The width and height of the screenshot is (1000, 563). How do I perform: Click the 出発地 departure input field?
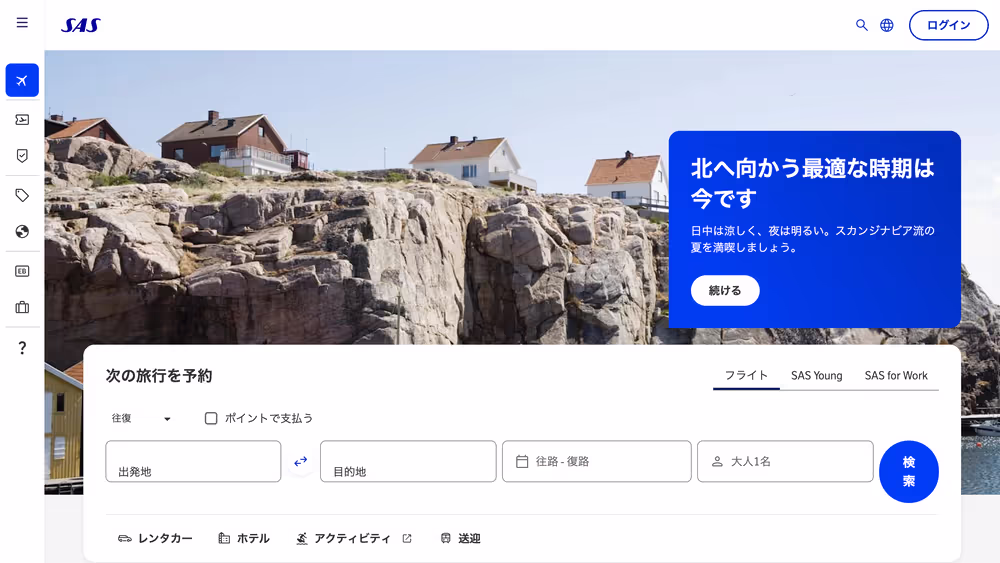click(193, 462)
